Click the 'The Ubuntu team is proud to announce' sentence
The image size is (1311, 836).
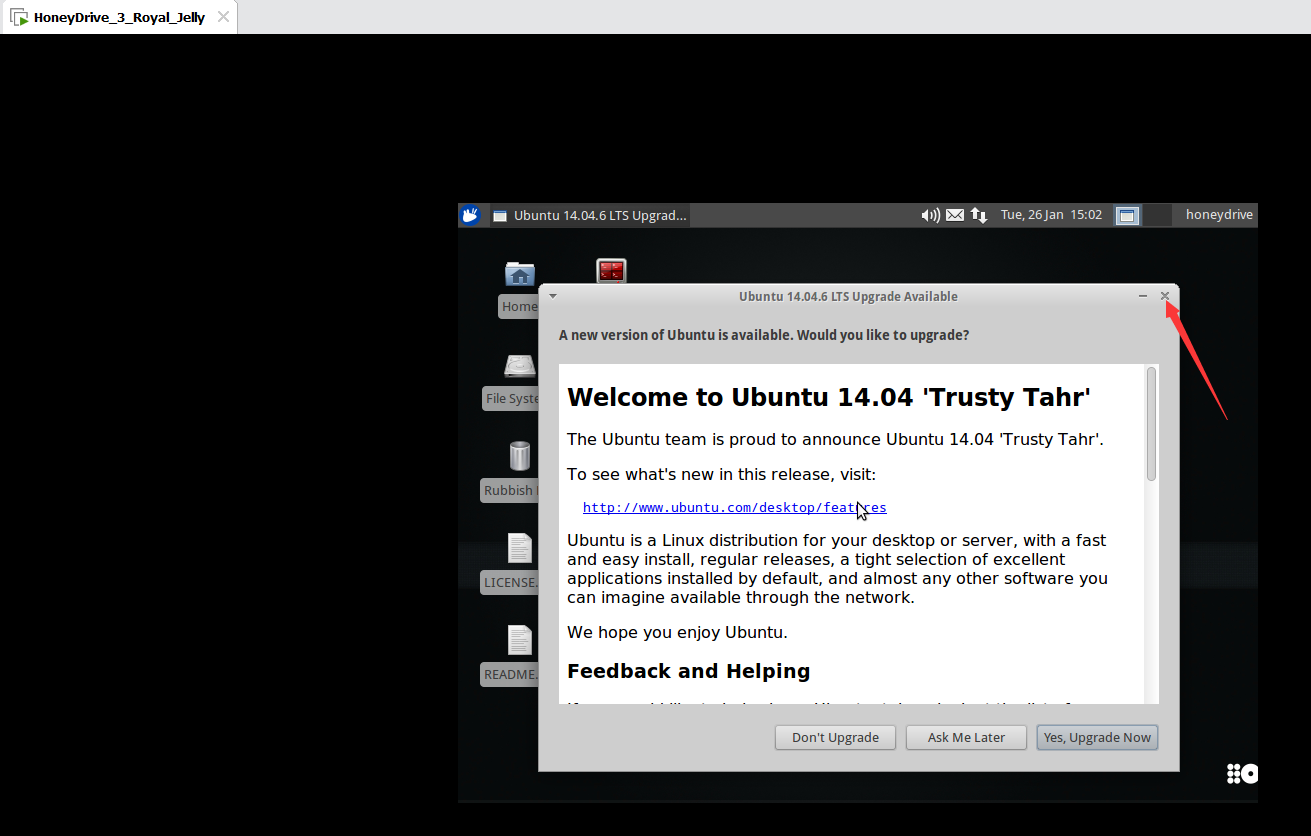835,439
